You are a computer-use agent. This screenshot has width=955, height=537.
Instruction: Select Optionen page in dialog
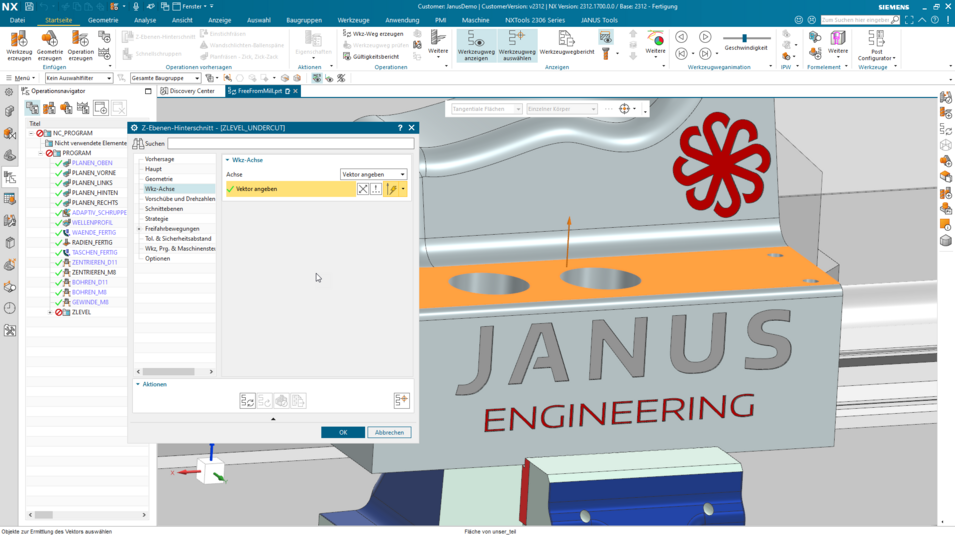click(x=158, y=259)
